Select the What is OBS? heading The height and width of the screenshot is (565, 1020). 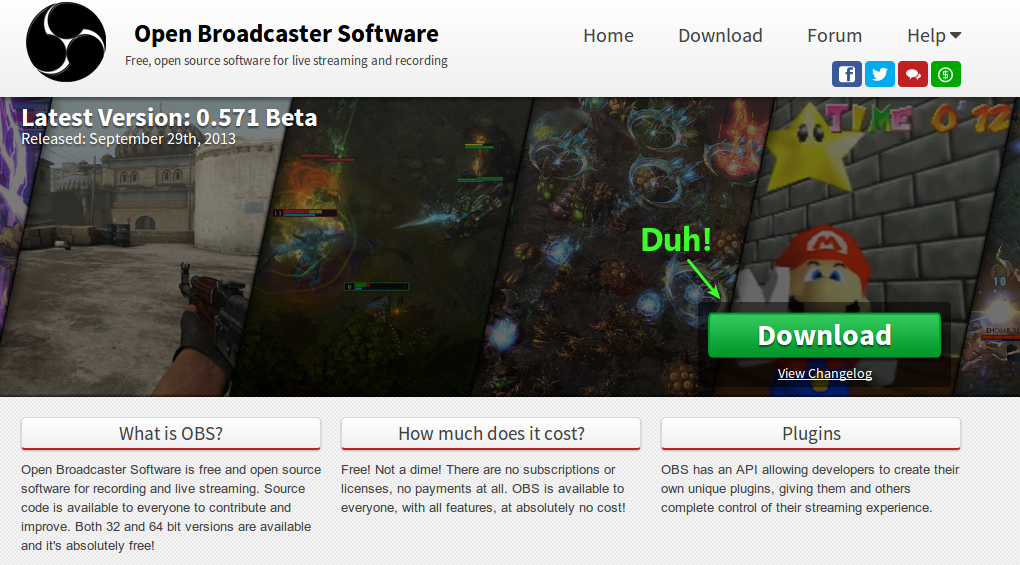point(171,433)
